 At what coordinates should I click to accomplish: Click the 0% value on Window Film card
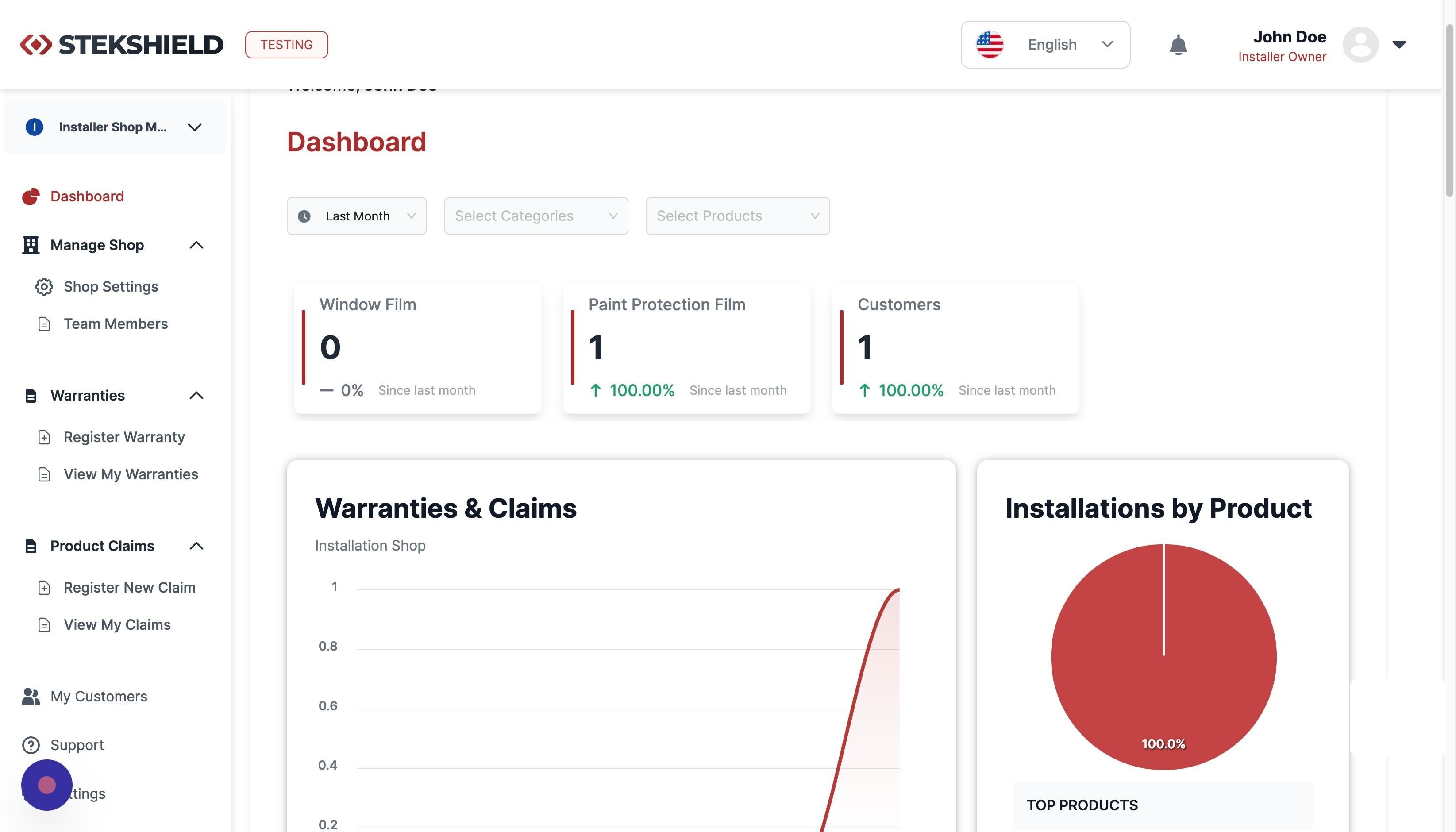(352, 390)
